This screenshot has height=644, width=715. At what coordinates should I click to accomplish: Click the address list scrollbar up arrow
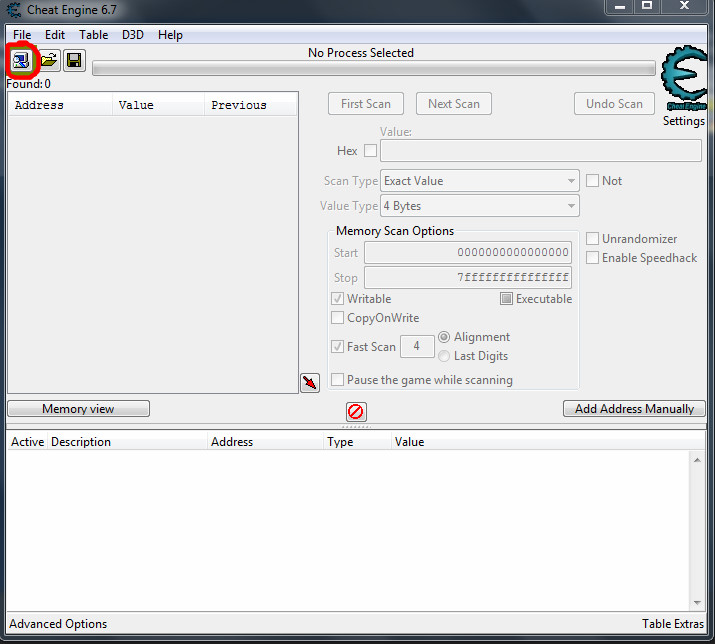tap(697, 460)
